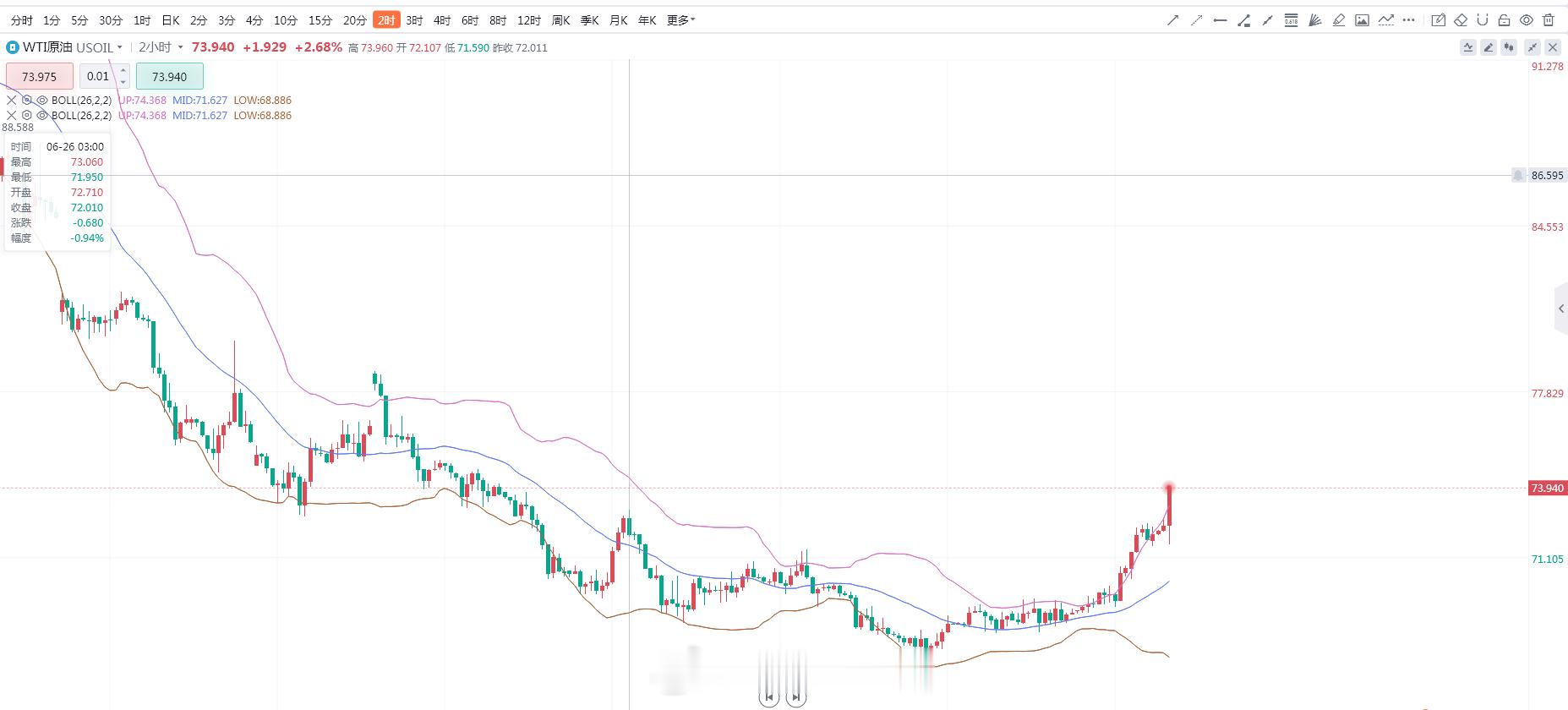The image size is (1568, 710).
Task: Open the WTI原油 USOIL symbol dropdown
Action: (x=73, y=47)
